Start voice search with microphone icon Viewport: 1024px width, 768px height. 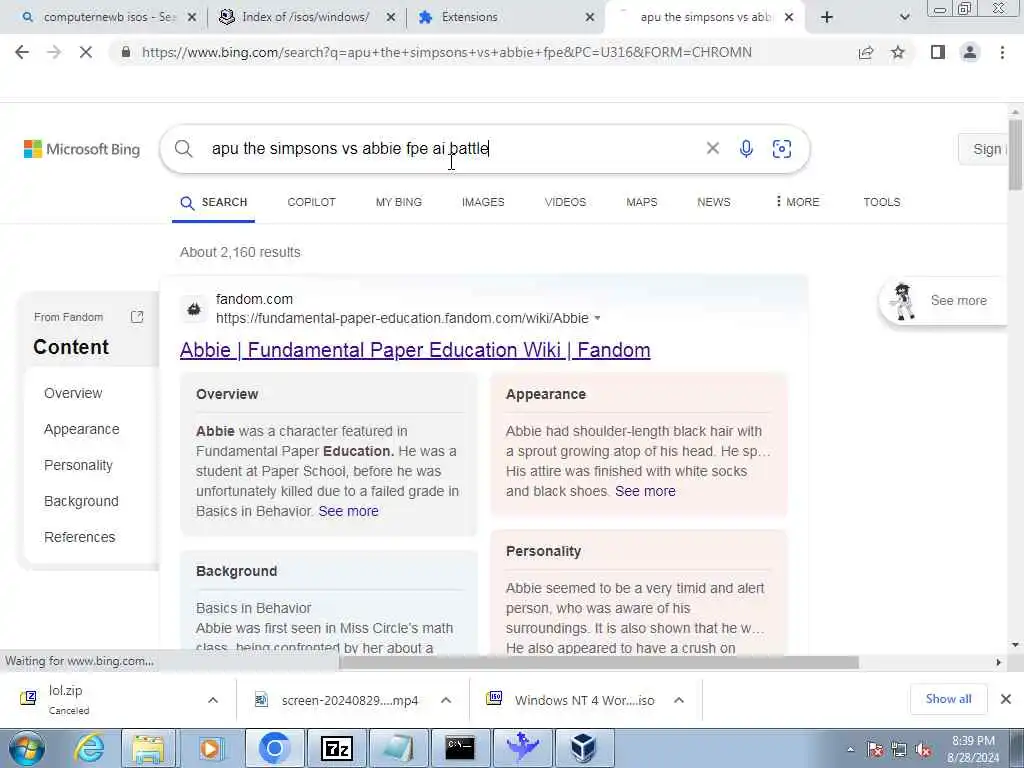pyautogui.click(x=746, y=149)
